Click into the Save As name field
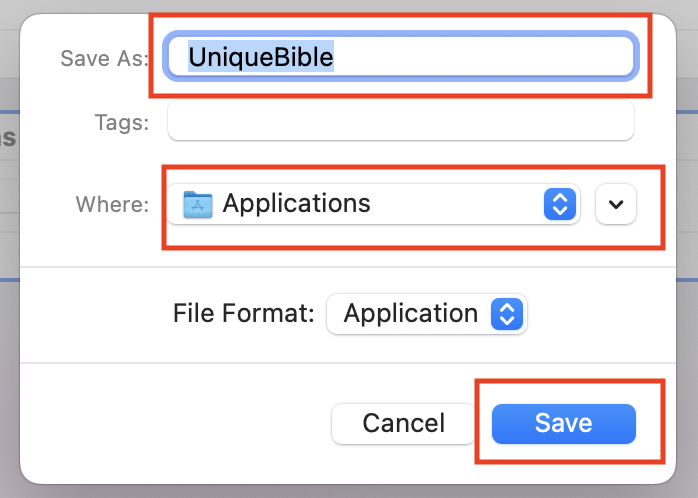This screenshot has height=498, width=698. coord(401,57)
